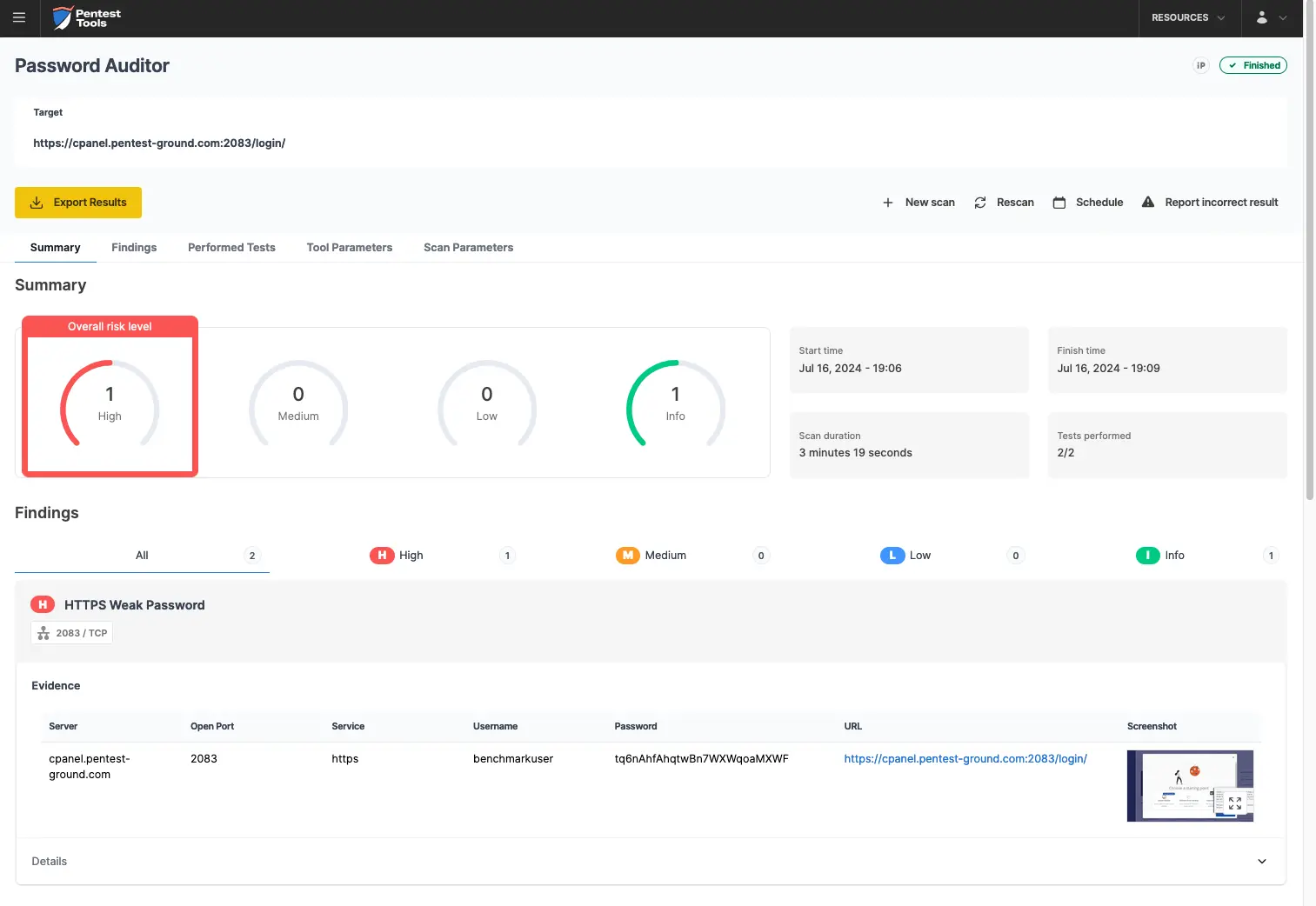
Task: Click the IP badge icon
Action: (x=1201, y=65)
